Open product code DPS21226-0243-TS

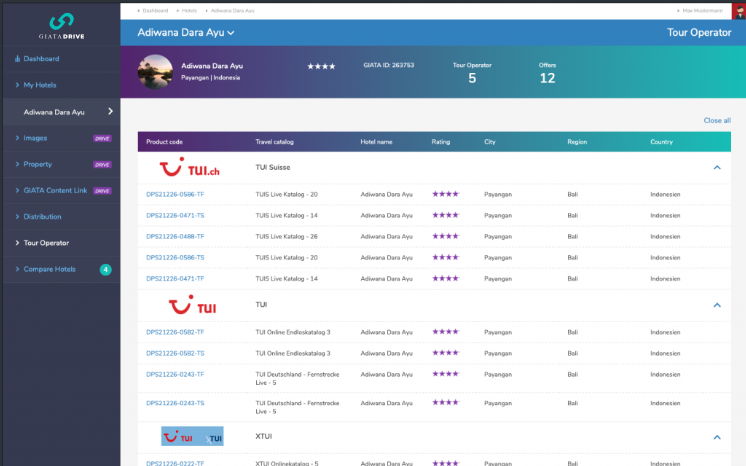point(175,403)
